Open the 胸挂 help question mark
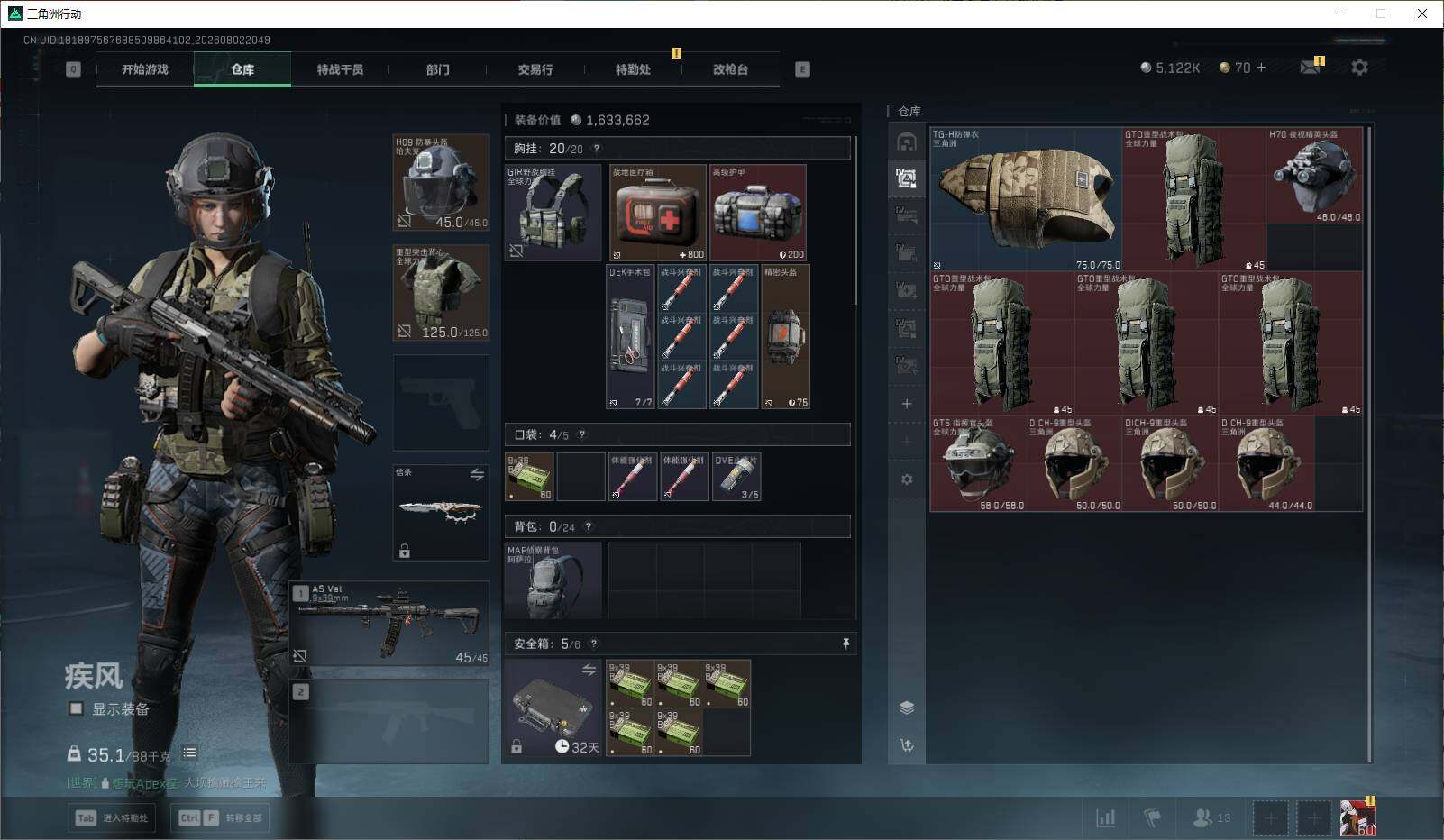 pos(596,149)
